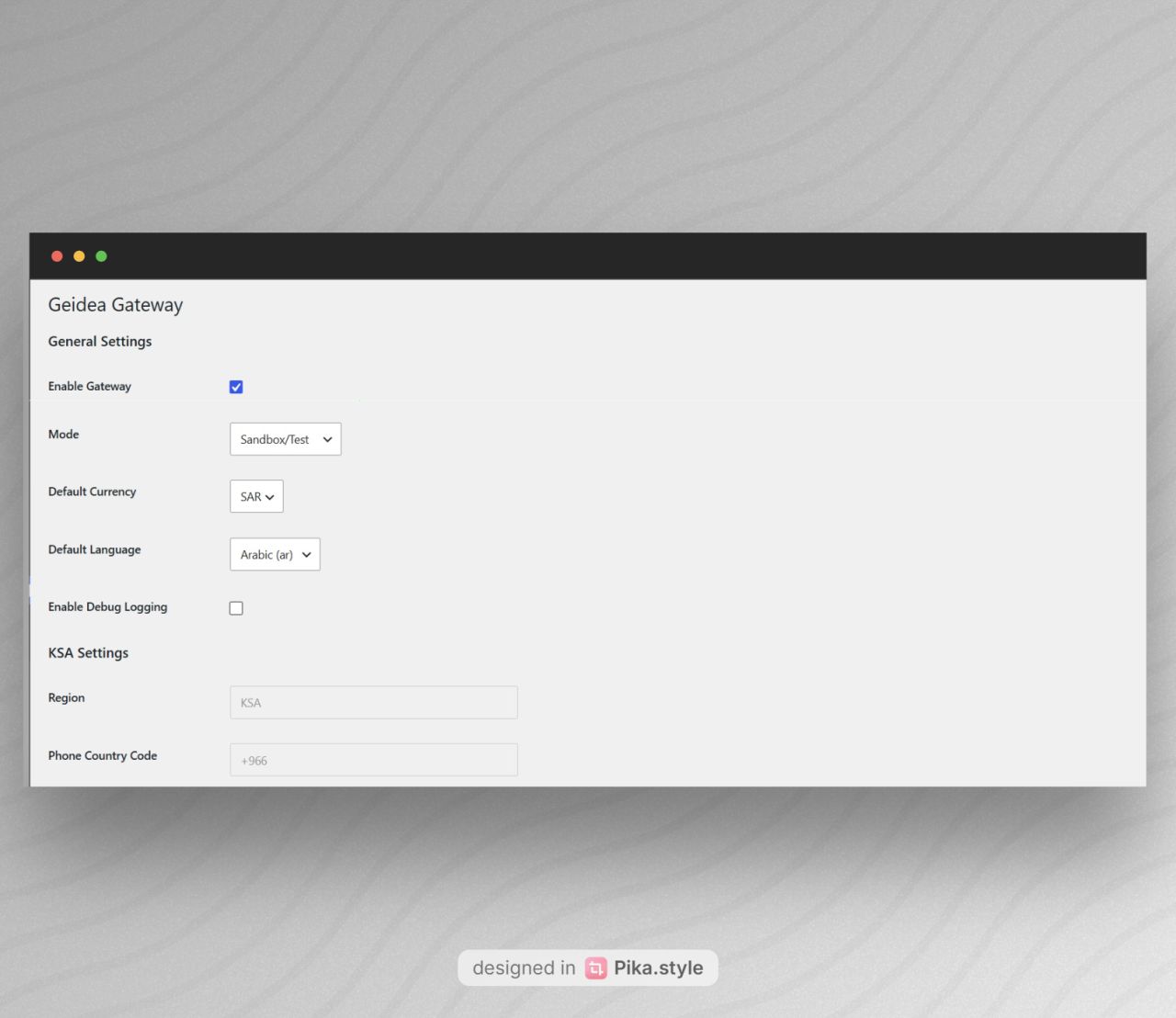This screenshot has height=1018, width=1176.
Task: Click the green maximize window dot
Action: click(x=101, y=256)
